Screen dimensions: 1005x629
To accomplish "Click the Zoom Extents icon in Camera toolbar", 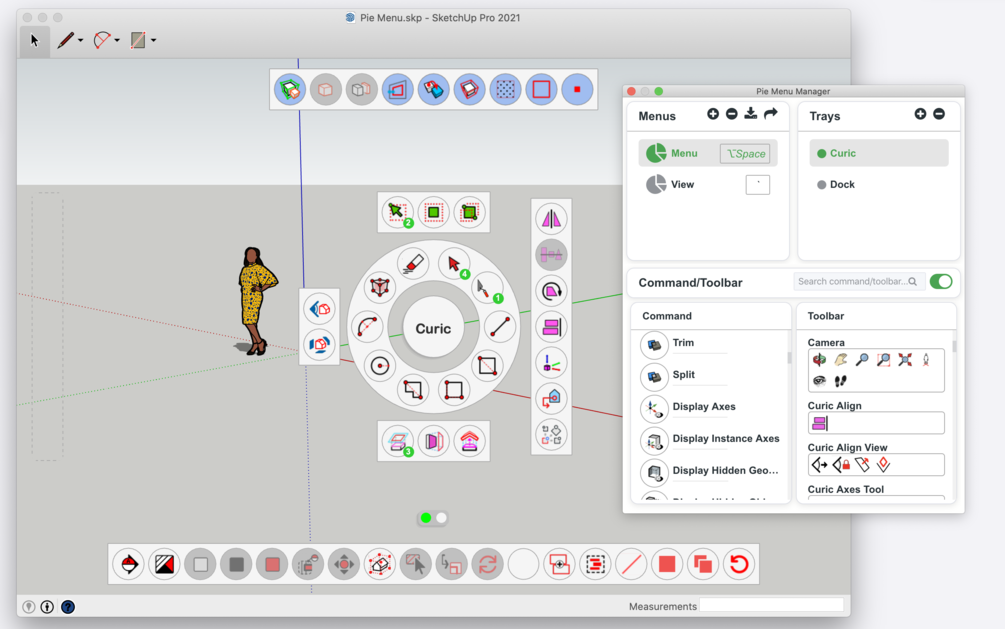I will [x=905, y=360].
